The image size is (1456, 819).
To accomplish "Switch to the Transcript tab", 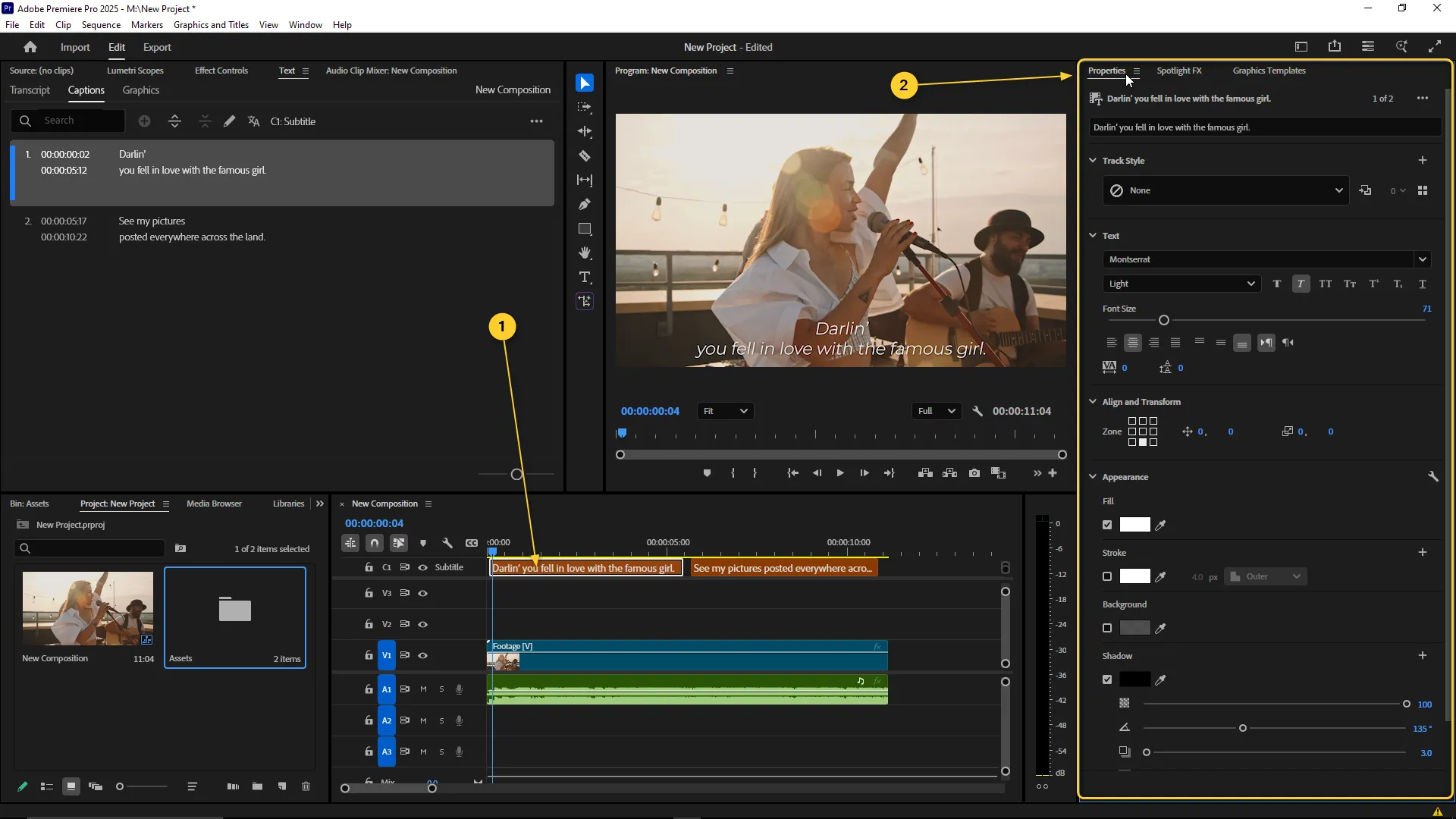I will 30,90.
